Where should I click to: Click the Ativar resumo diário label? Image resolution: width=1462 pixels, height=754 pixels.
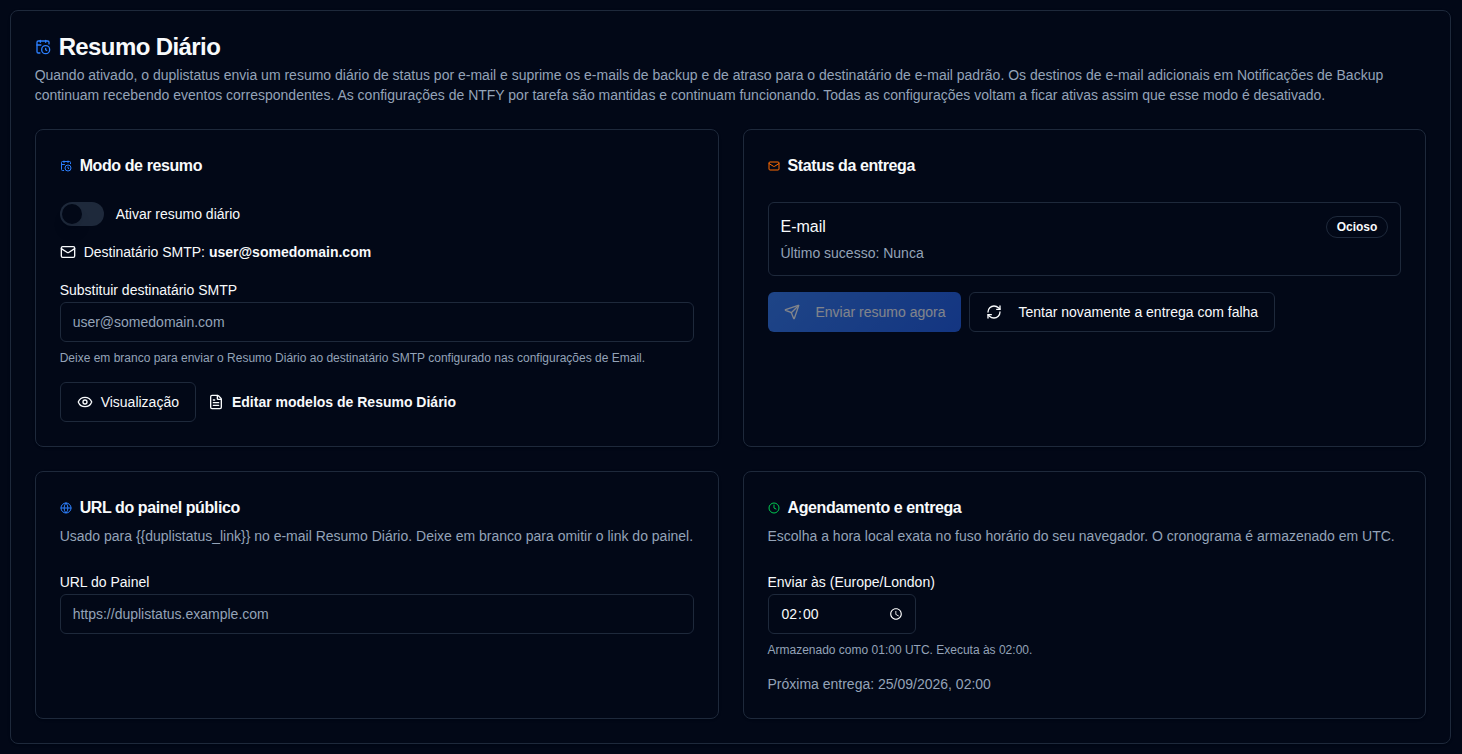[178, 214]
